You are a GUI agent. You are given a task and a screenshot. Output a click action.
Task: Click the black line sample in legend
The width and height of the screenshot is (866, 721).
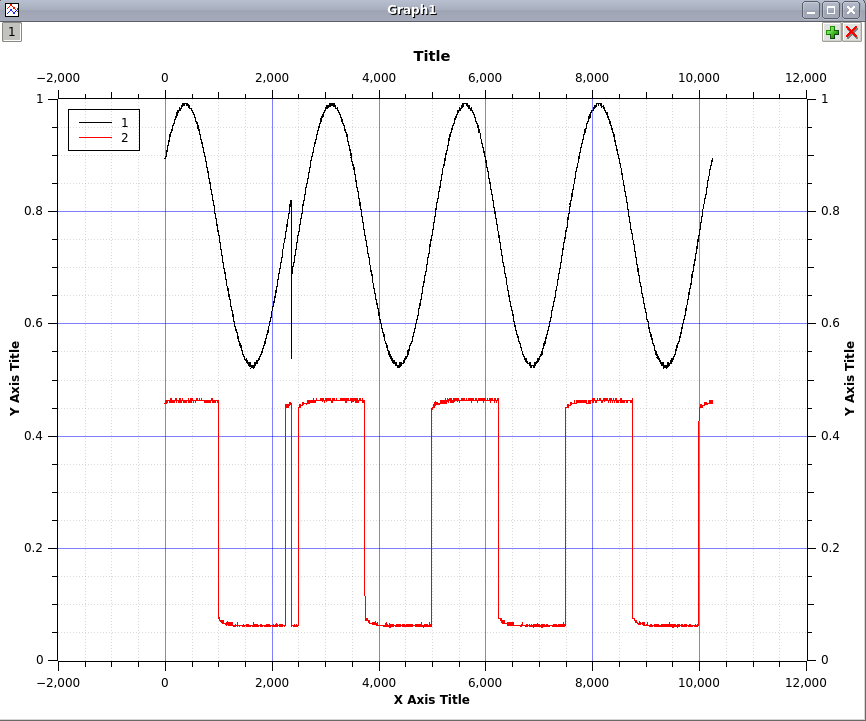coord(96,122)
